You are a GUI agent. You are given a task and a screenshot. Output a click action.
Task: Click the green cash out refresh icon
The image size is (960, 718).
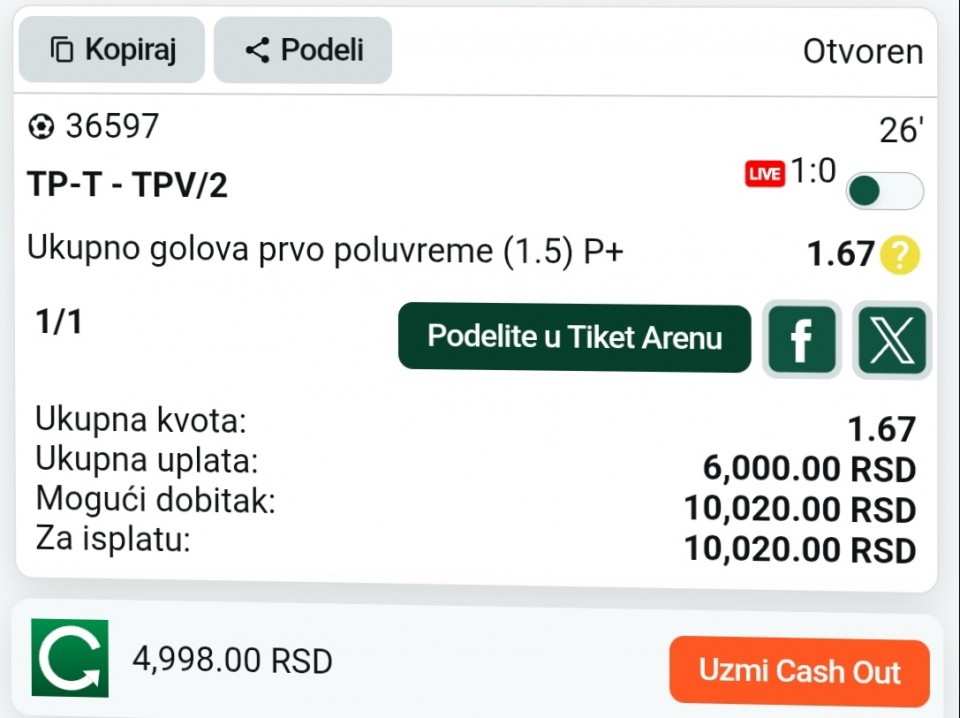pyautogui.click(x=70, y=658)
